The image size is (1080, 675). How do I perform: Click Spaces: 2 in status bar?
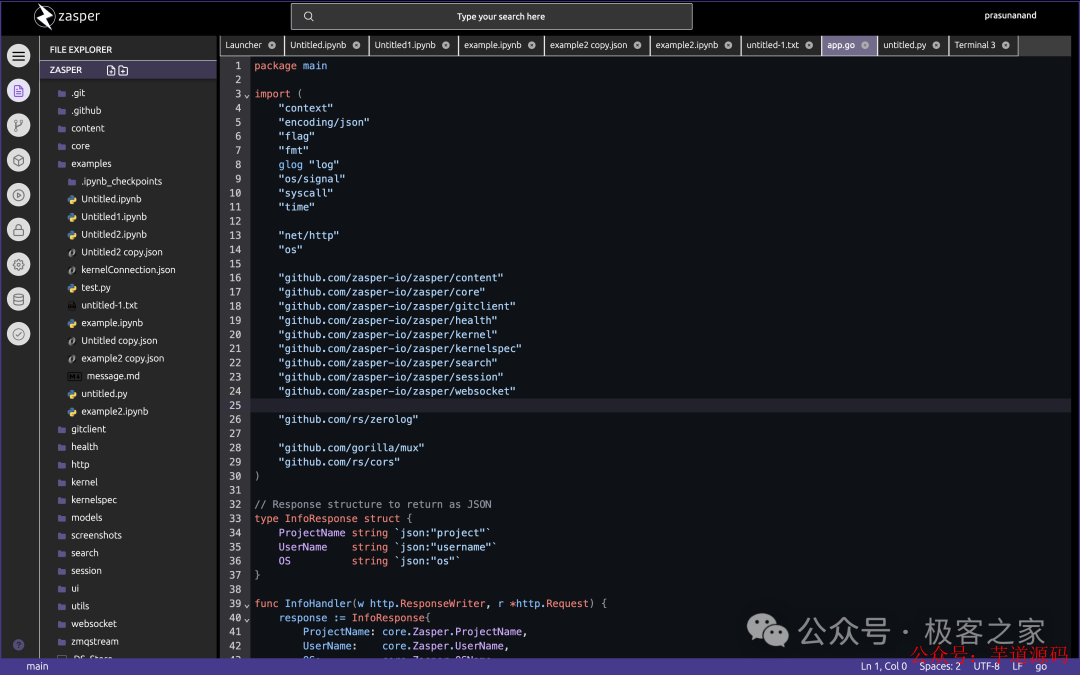point(939,666)
